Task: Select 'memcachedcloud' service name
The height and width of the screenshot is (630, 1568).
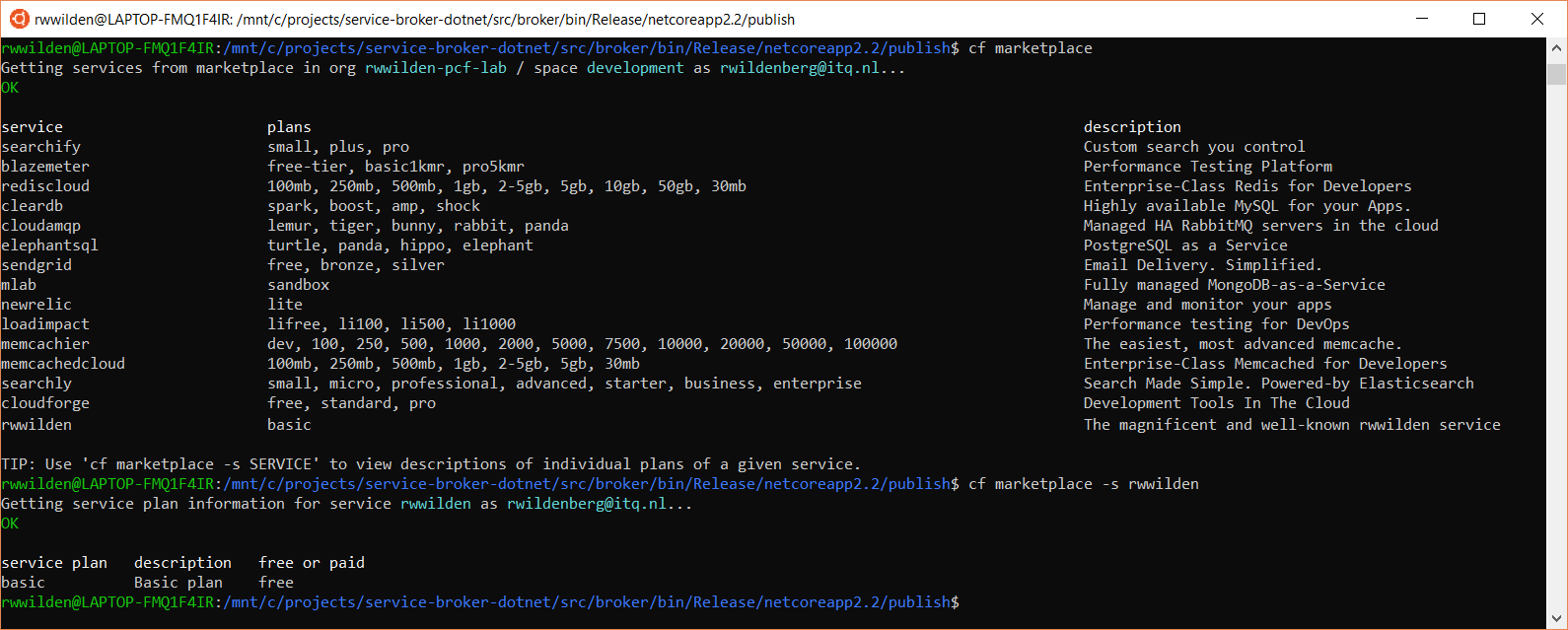Action: pos(63,364)
